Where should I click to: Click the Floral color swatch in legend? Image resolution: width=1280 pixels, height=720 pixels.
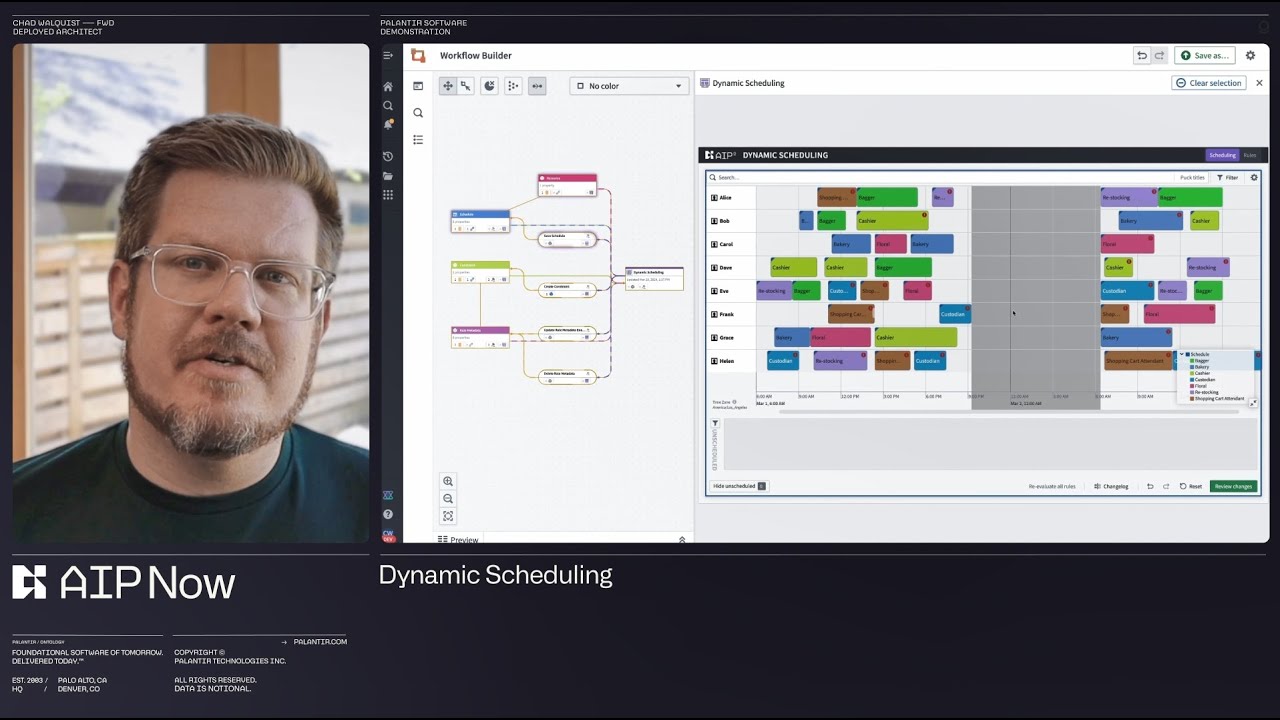click(x=1192, y=385)
